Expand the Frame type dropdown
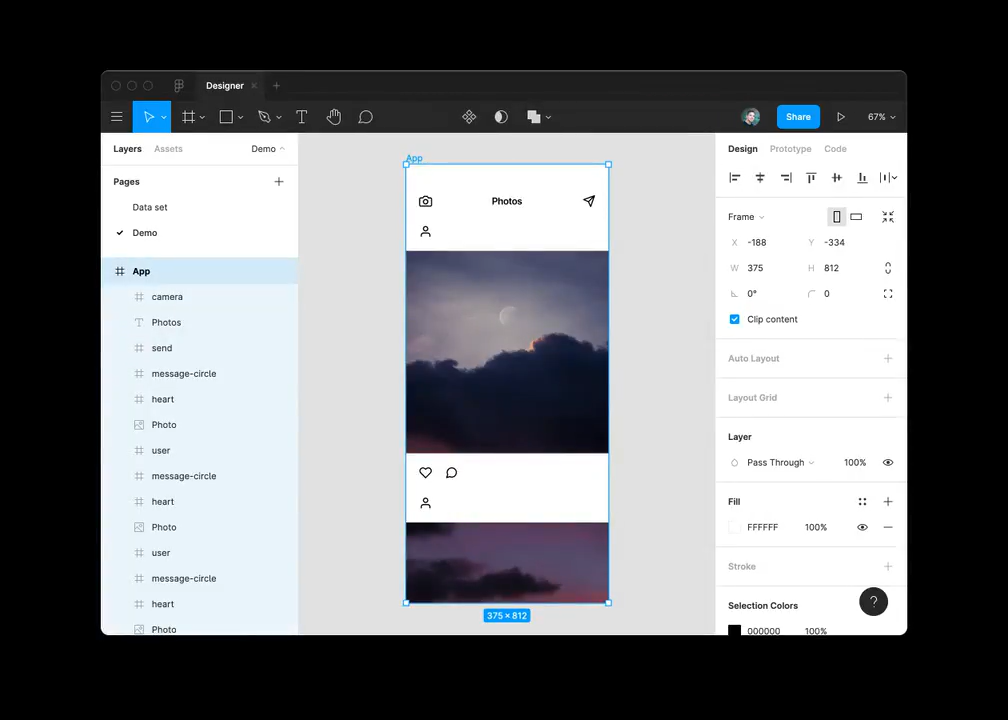Image resolution: width=1008 pixels, height=720 pixels. (746, 217)
